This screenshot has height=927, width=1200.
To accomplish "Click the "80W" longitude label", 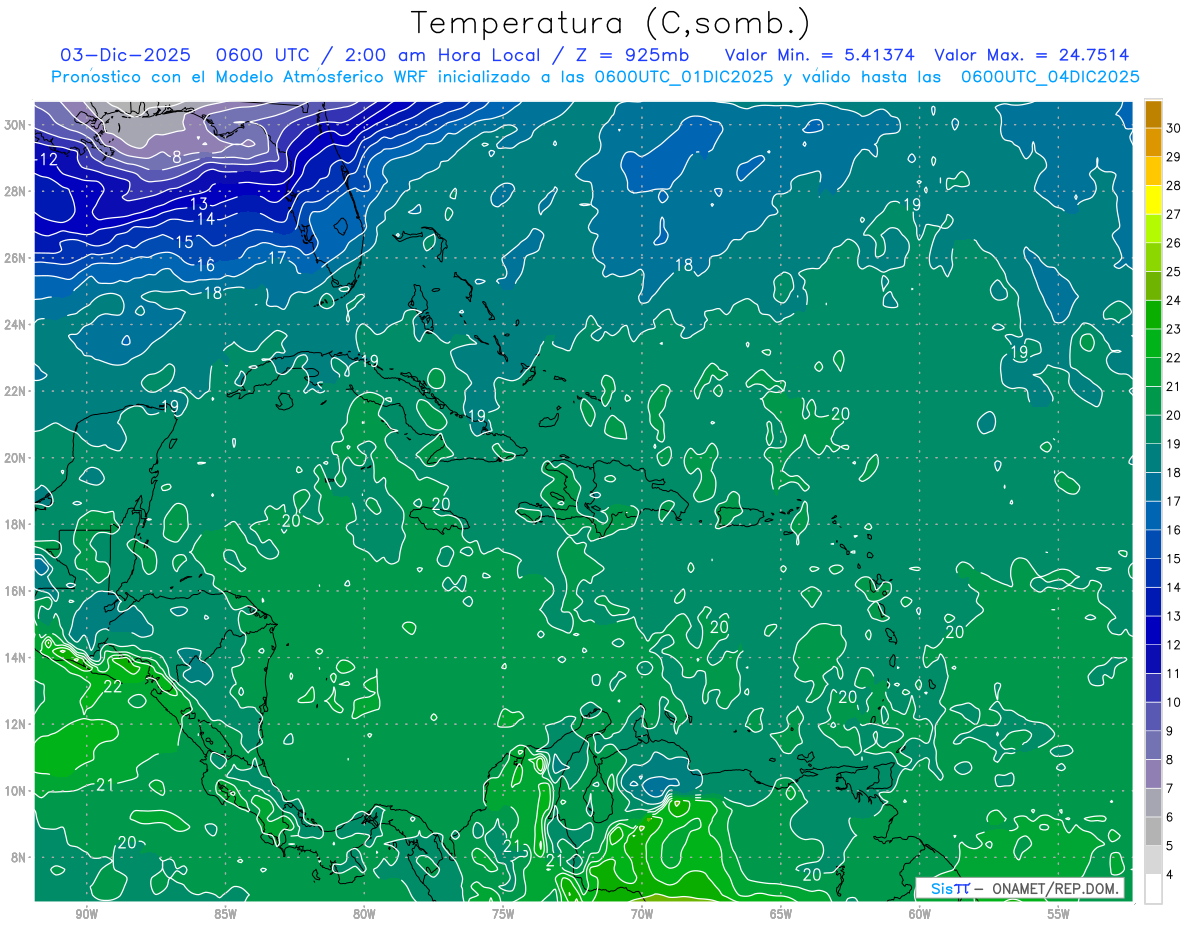I will pos(364,914).
